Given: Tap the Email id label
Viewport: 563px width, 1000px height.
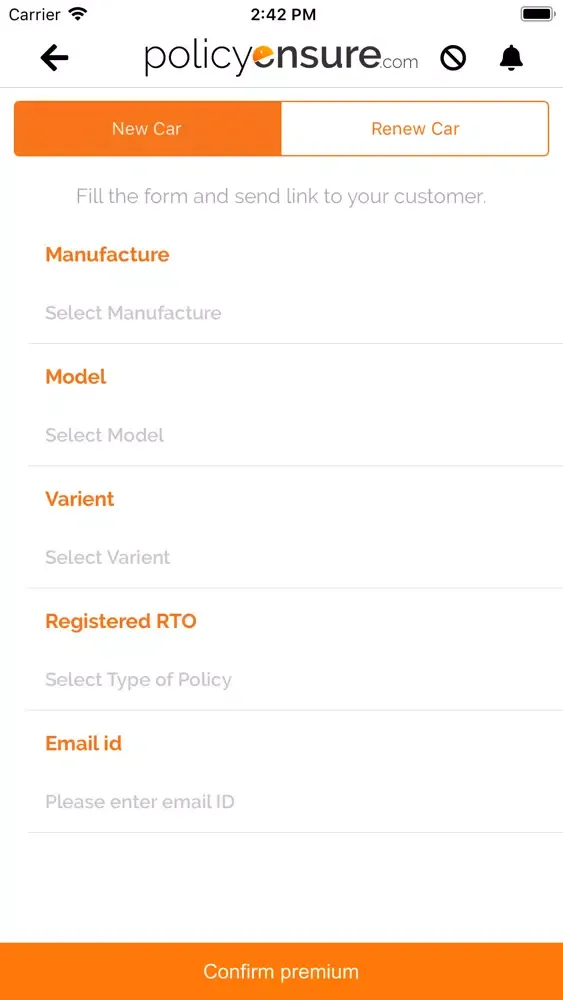Looking at the screenshot, I should 84,743.
